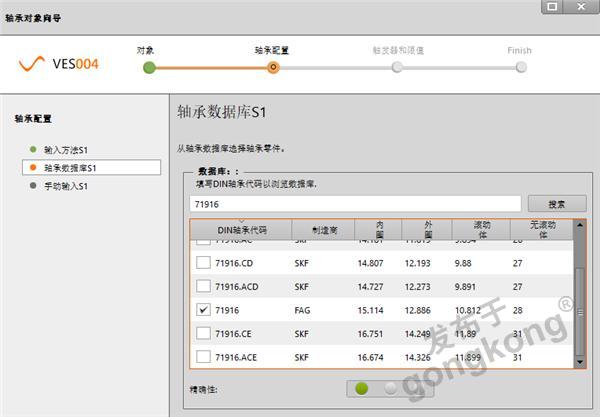Select 输入方法S1 in sidebar
Viewport: 600px width, 417px height.
66,150
